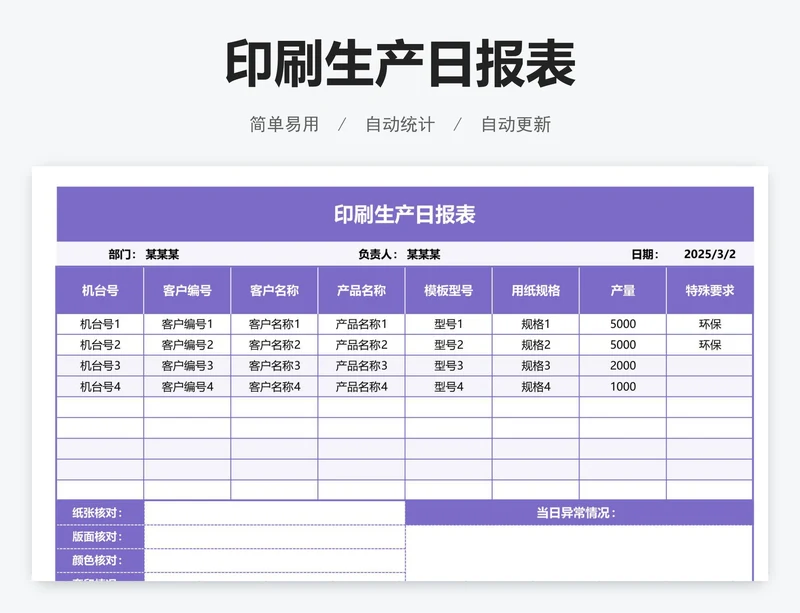Select the '模板型号' column header

(448, 290)
